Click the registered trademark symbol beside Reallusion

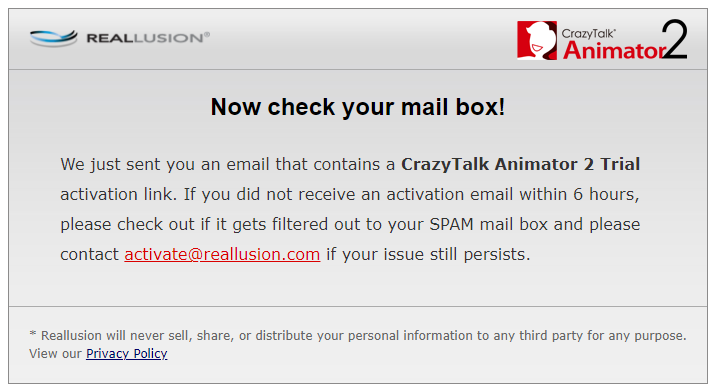pos(207,34)
